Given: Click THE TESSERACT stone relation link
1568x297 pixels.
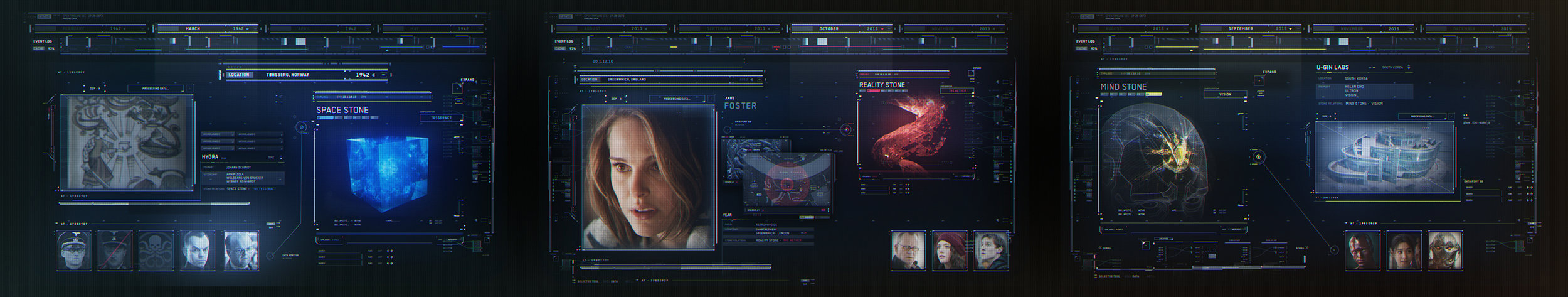Looking at the screenshot, I should (263, 188).
